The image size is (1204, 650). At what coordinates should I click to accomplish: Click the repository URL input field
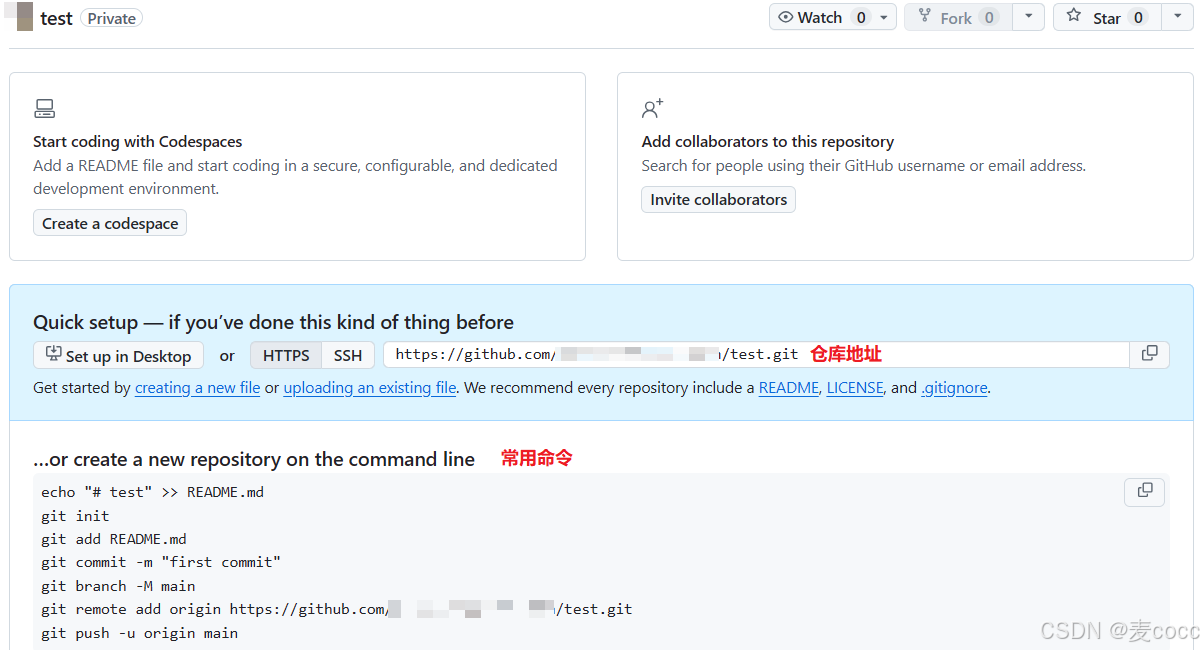pos(756,355)
